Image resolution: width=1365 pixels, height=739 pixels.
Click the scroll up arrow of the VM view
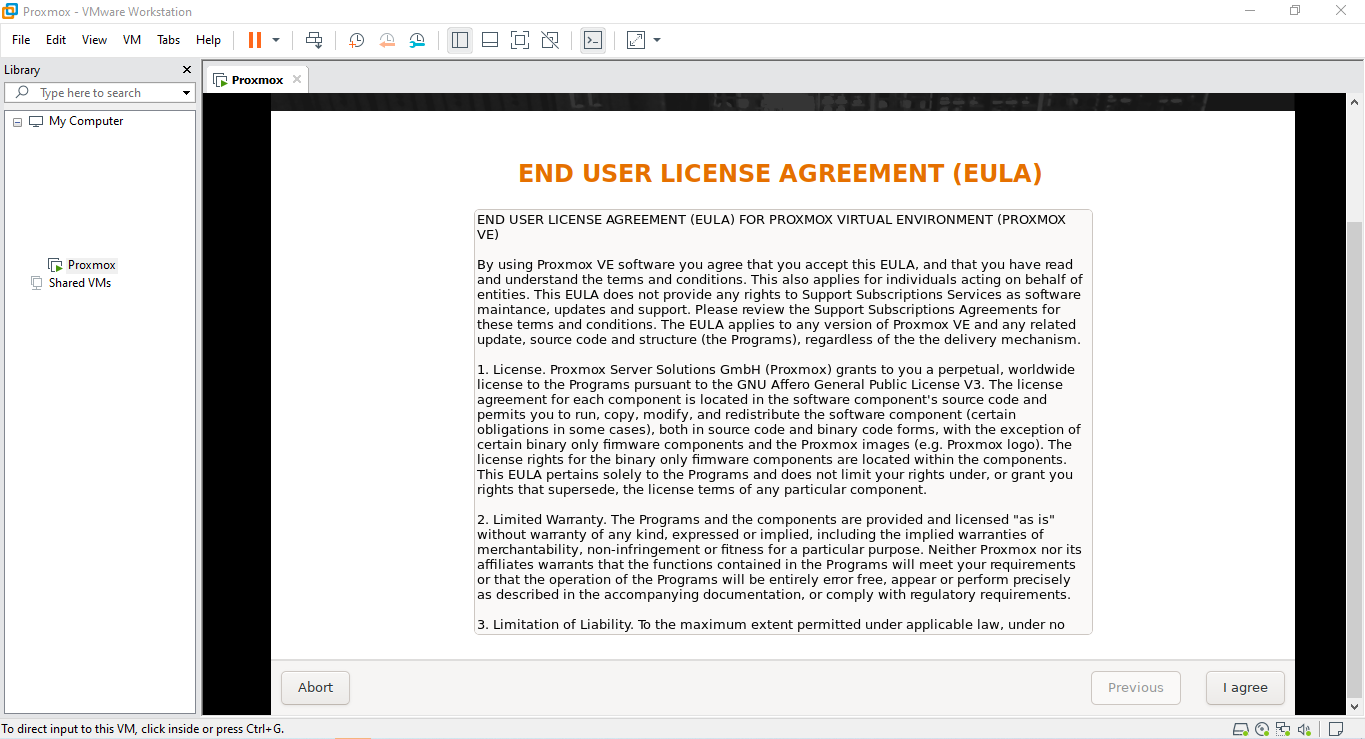(x=1355, y=102)
